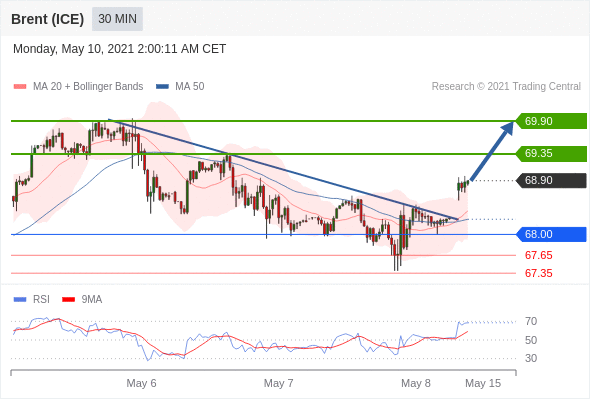Click the May 6 date axis label
Image resolution: width=590 pixels, height=400 pixels.
click(141, 383)
